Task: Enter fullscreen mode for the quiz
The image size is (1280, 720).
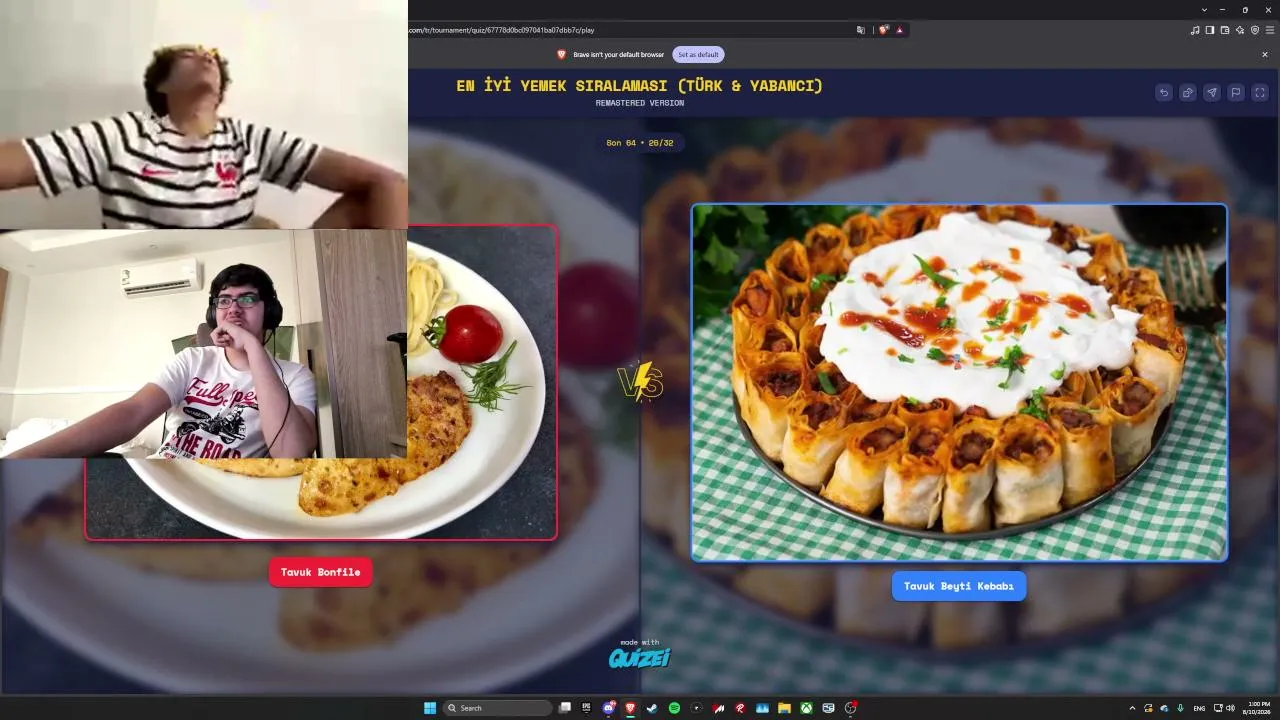Action: [1260, 93]
